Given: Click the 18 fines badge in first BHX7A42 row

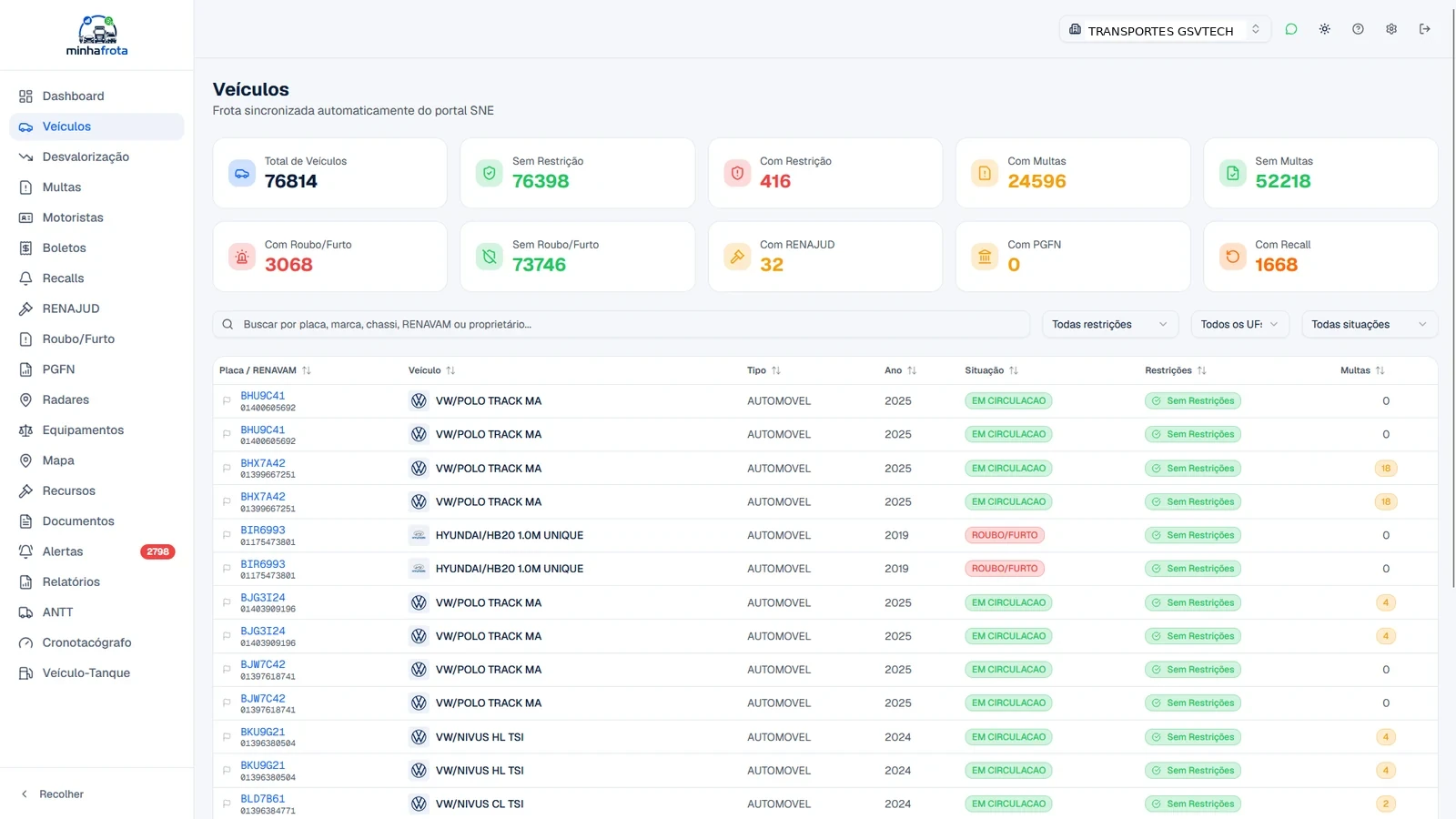Looking at the screenshot, I should 1386,468.
